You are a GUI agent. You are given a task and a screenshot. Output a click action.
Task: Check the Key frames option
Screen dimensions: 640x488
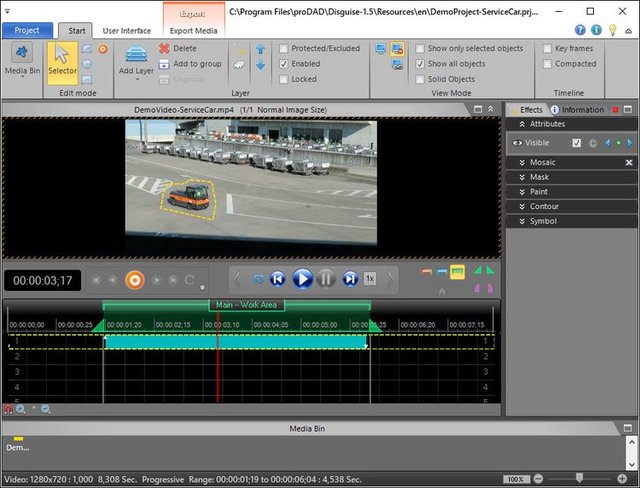547,48
